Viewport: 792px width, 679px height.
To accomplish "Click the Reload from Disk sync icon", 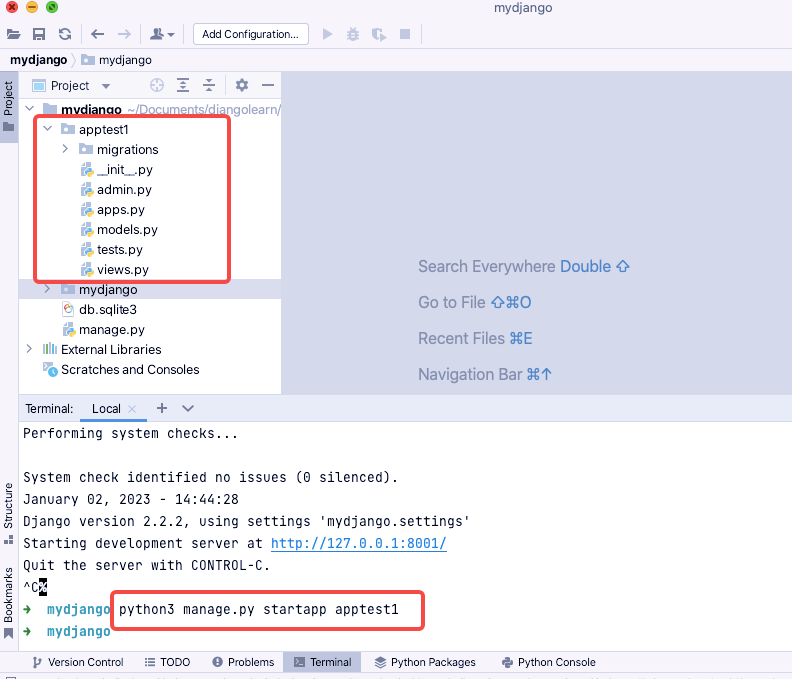I will point(65,34).
